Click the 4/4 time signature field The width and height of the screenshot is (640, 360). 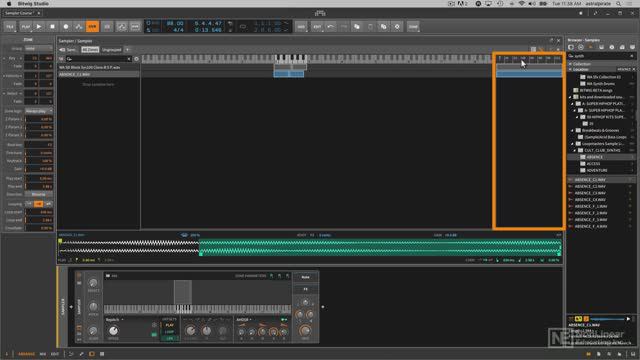tap(178, 30)
